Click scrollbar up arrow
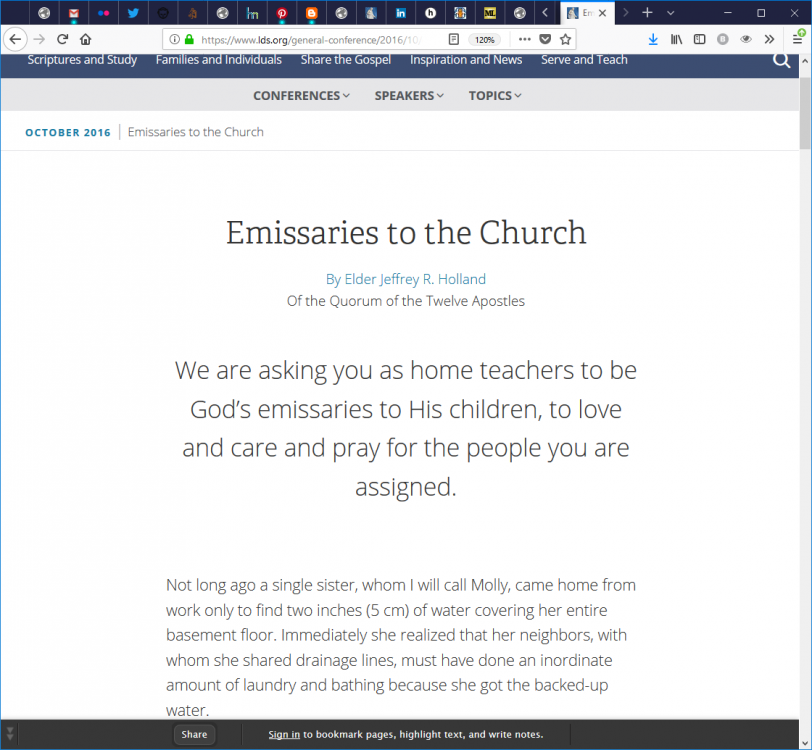The width and height of the screenshot is (812, 750). (805, 61)
